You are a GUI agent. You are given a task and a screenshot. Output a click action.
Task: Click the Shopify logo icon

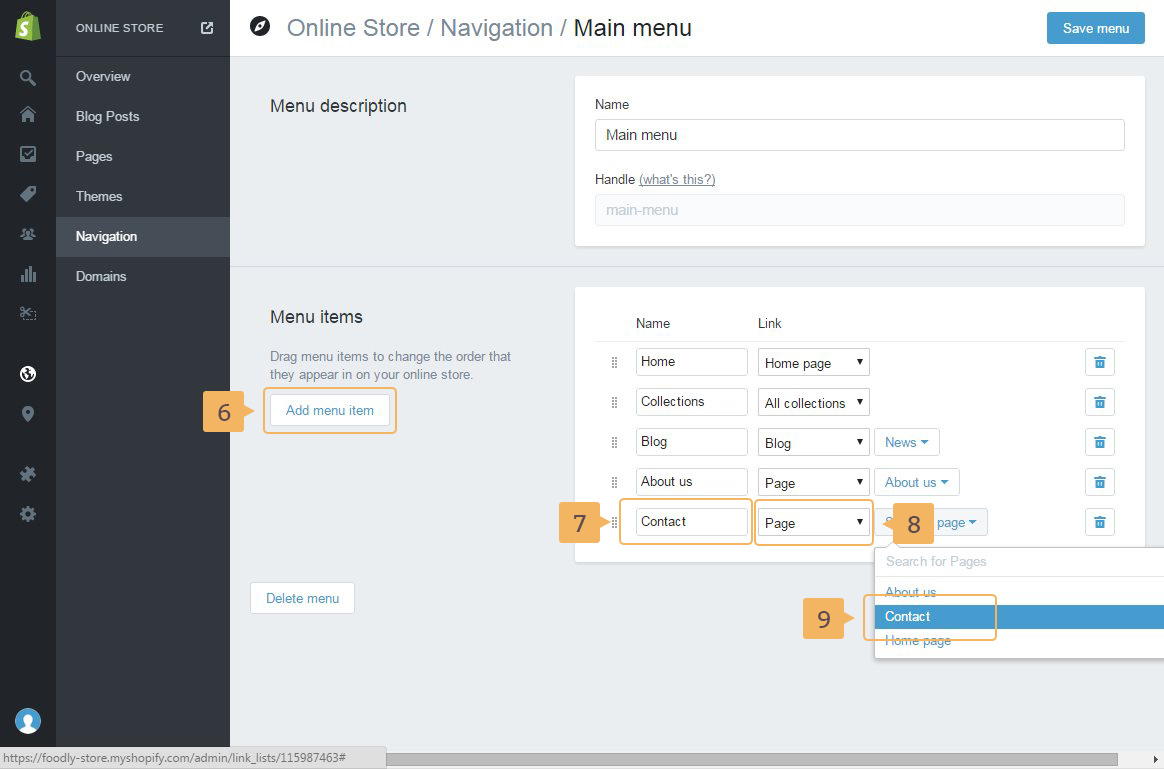[x=28, y=28]
